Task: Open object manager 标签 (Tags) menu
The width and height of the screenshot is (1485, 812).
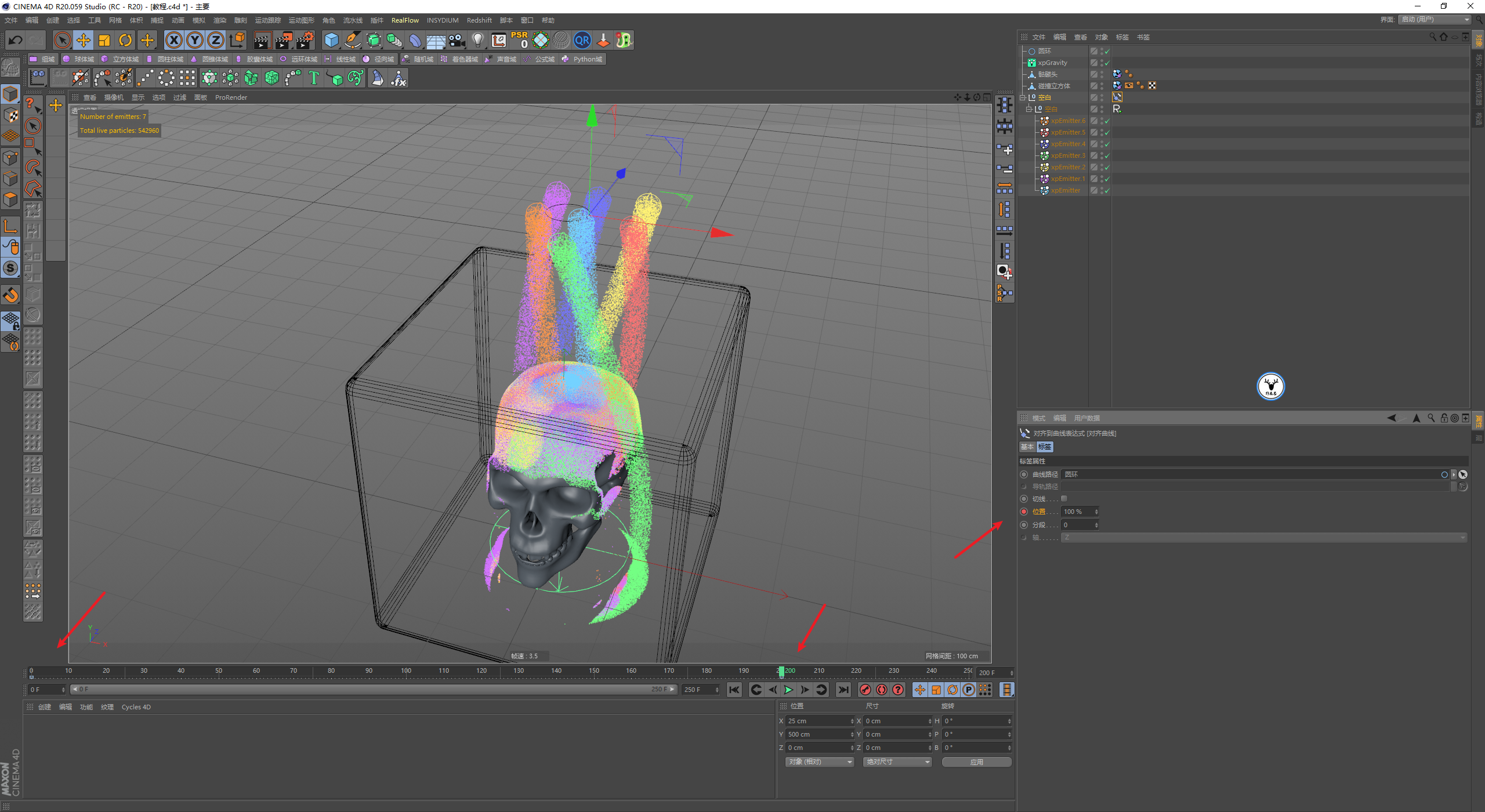Action: click(1122, 37)
